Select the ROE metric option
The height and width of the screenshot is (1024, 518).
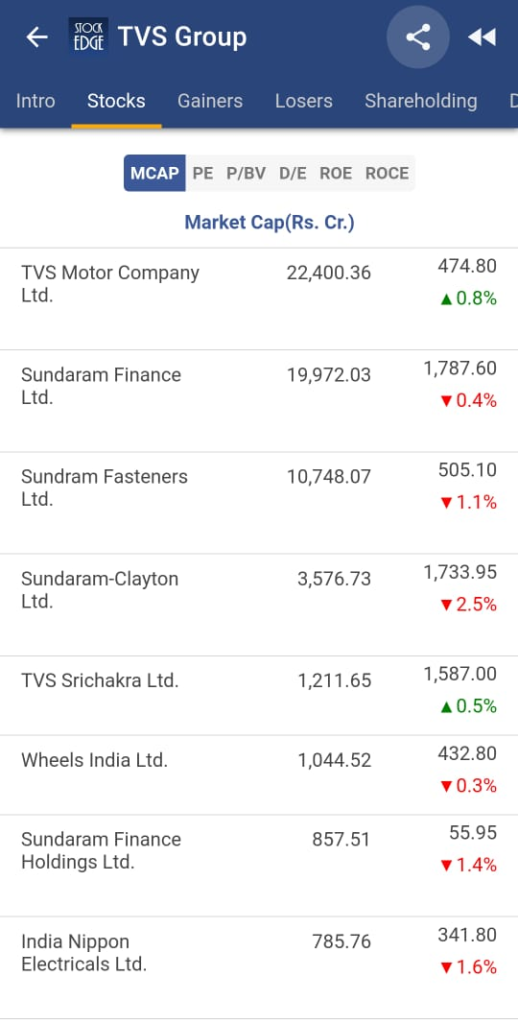pos(336,173)
